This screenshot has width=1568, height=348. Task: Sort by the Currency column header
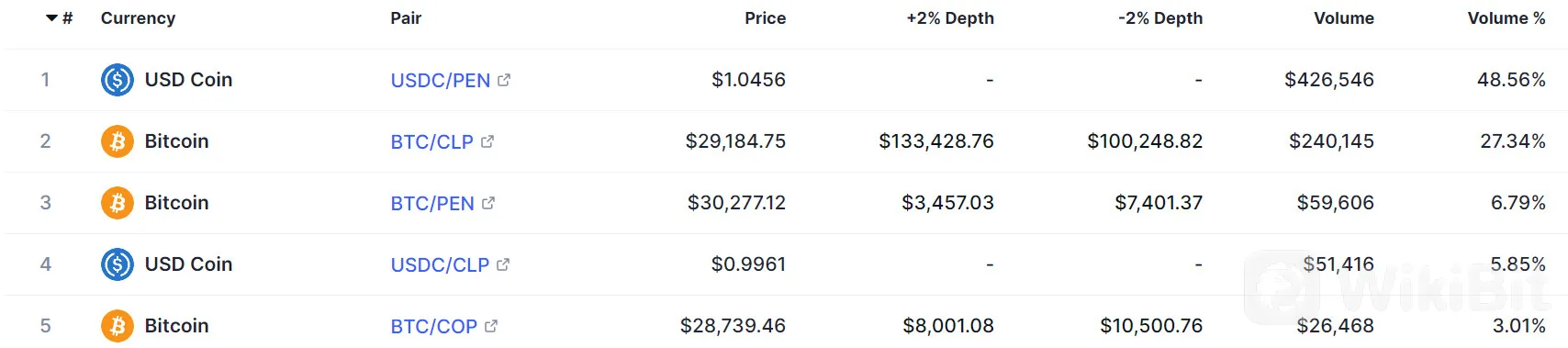coord(138,18)
